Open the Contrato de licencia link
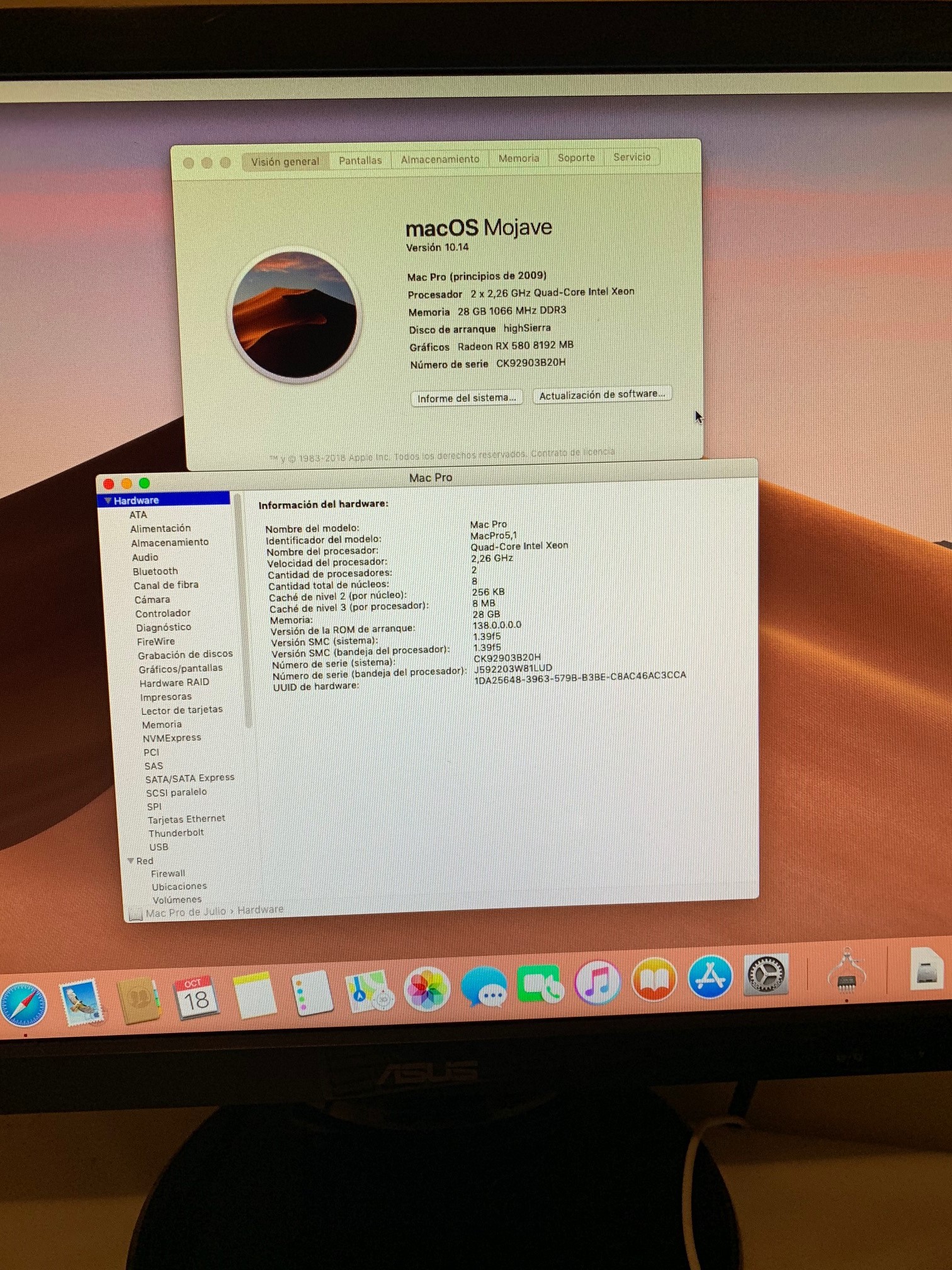 coord(573,452)
